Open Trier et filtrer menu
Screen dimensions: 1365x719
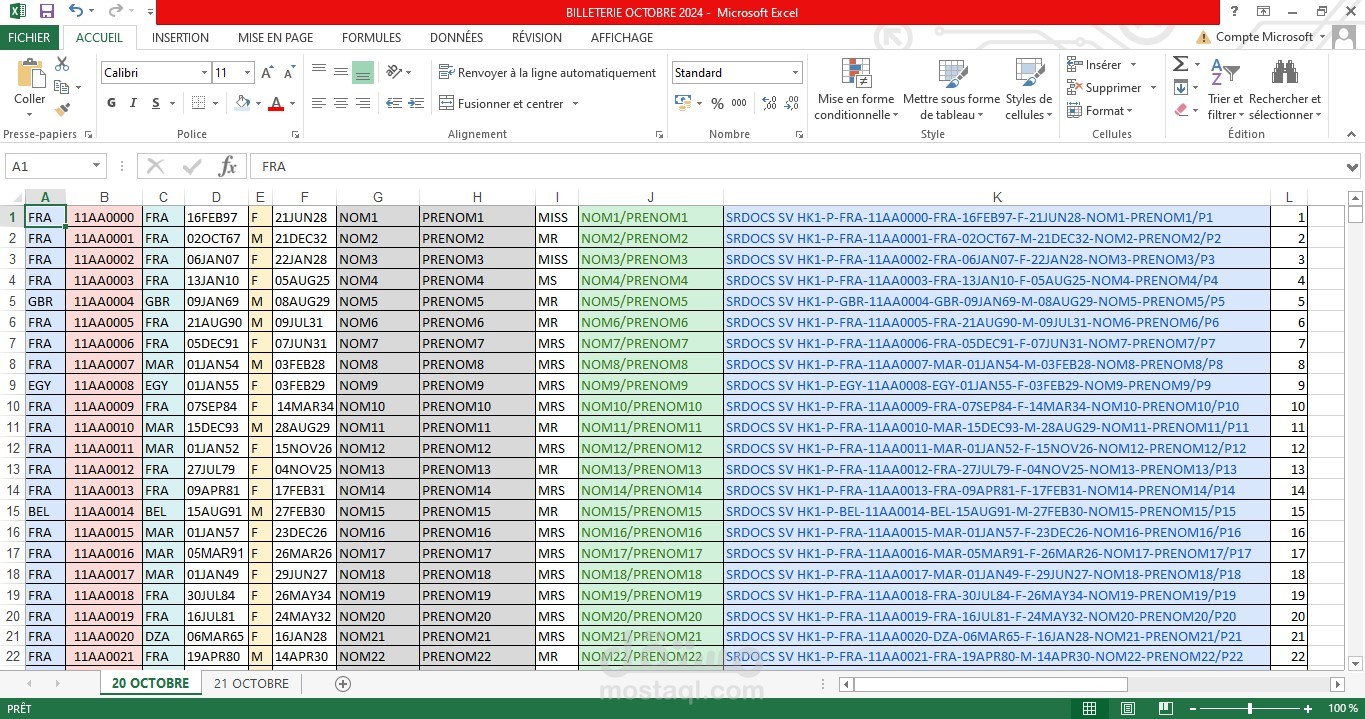point(1225,89)
